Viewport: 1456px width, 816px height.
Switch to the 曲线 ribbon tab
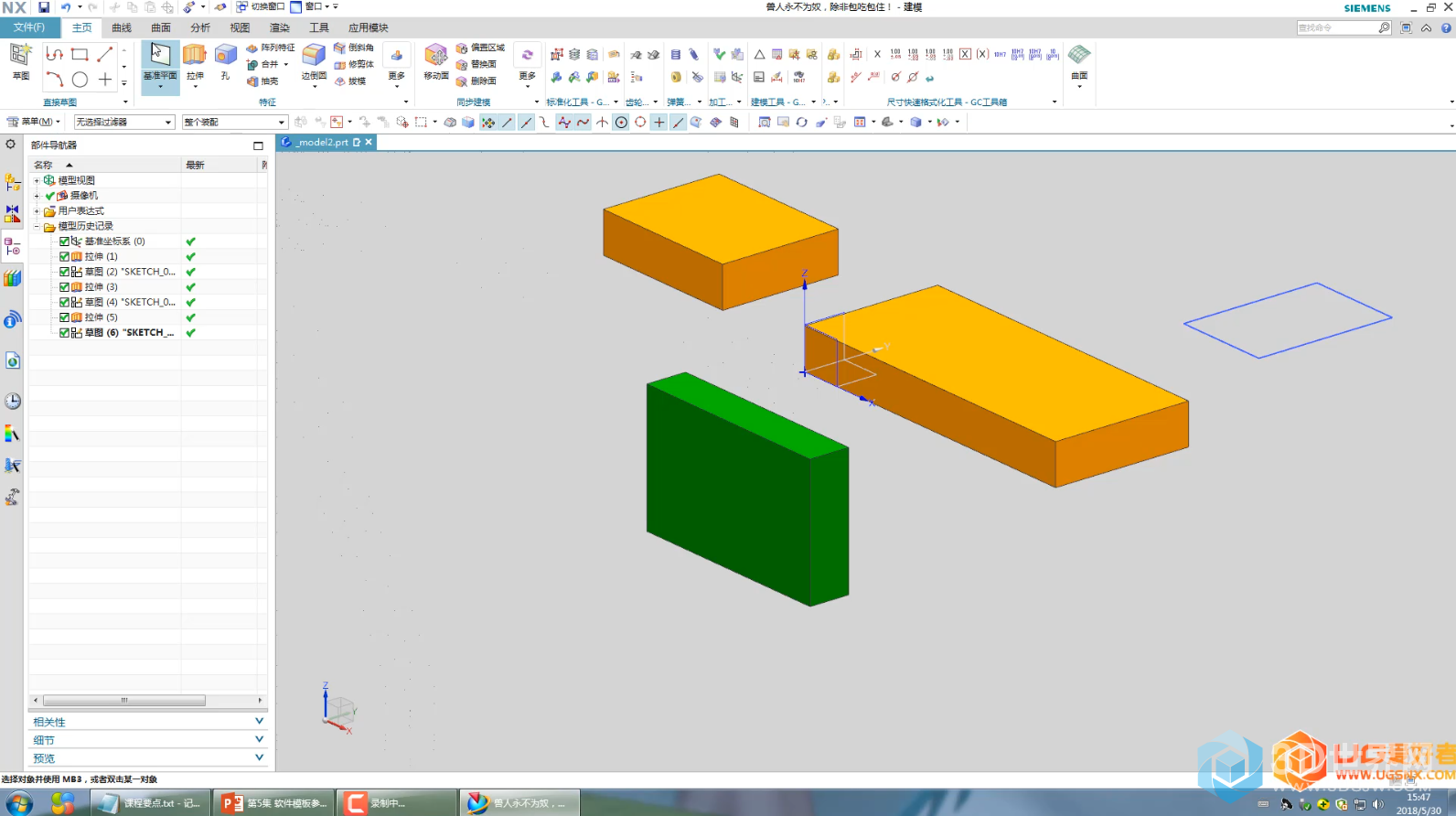[122, 27]
